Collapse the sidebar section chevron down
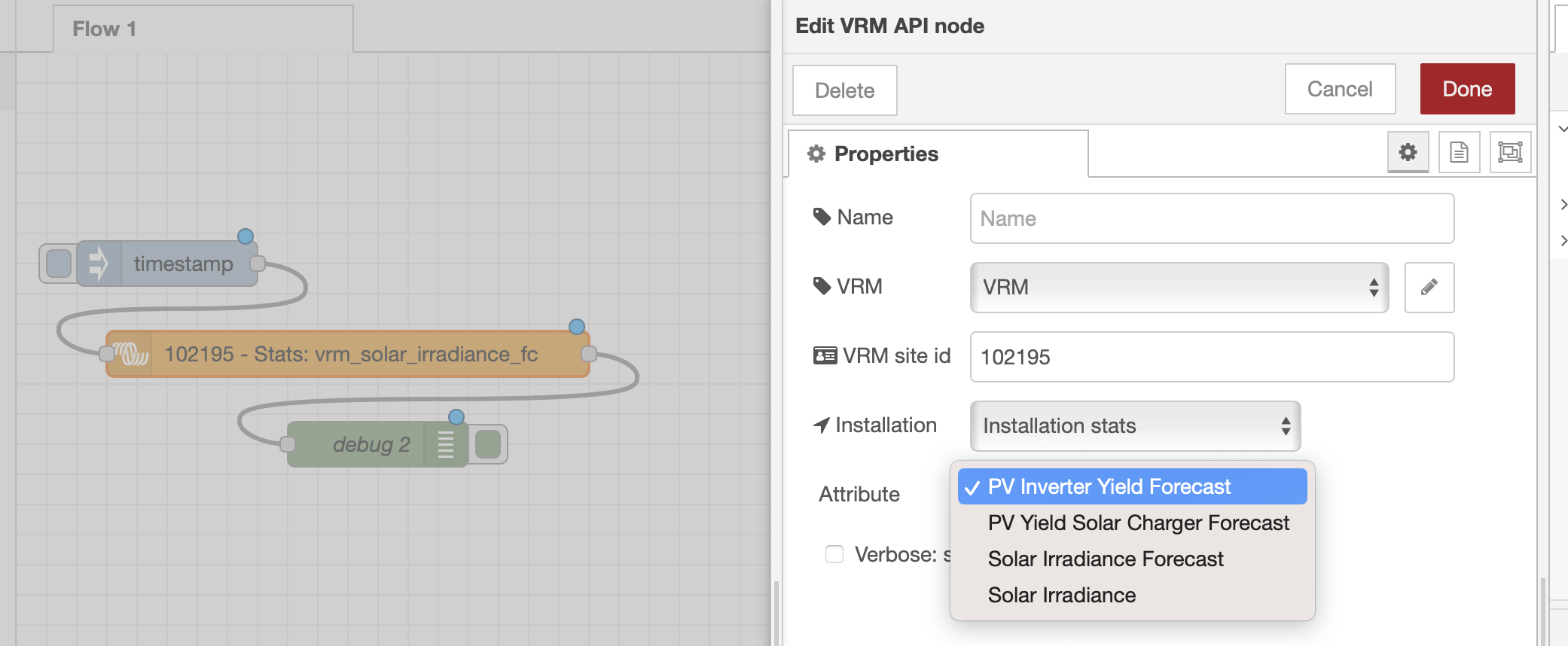Image resolution: width=1568 pixels, height=646 pixels. [1563, 129]
